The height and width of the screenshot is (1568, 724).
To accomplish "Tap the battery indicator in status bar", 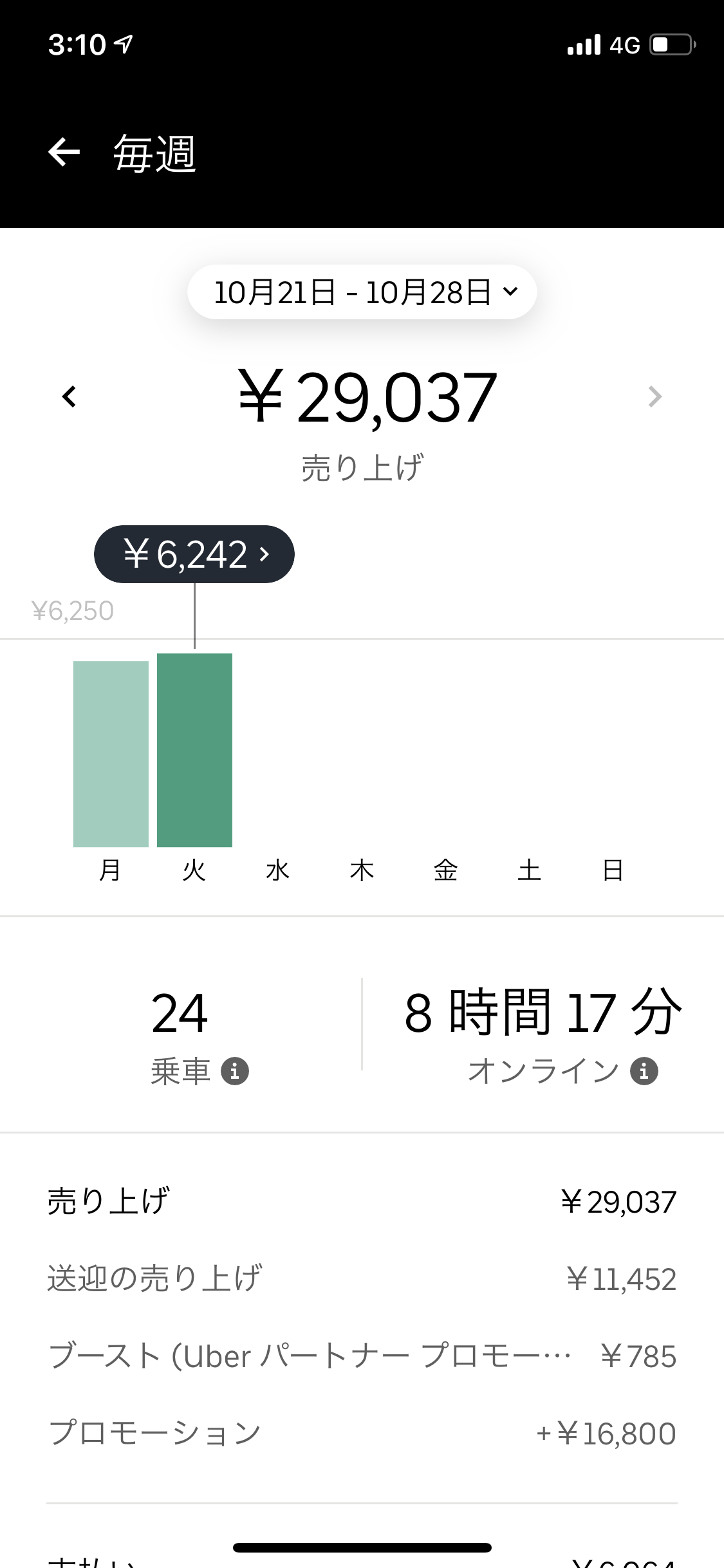I will pyautogui.click(x=673, y=45).
